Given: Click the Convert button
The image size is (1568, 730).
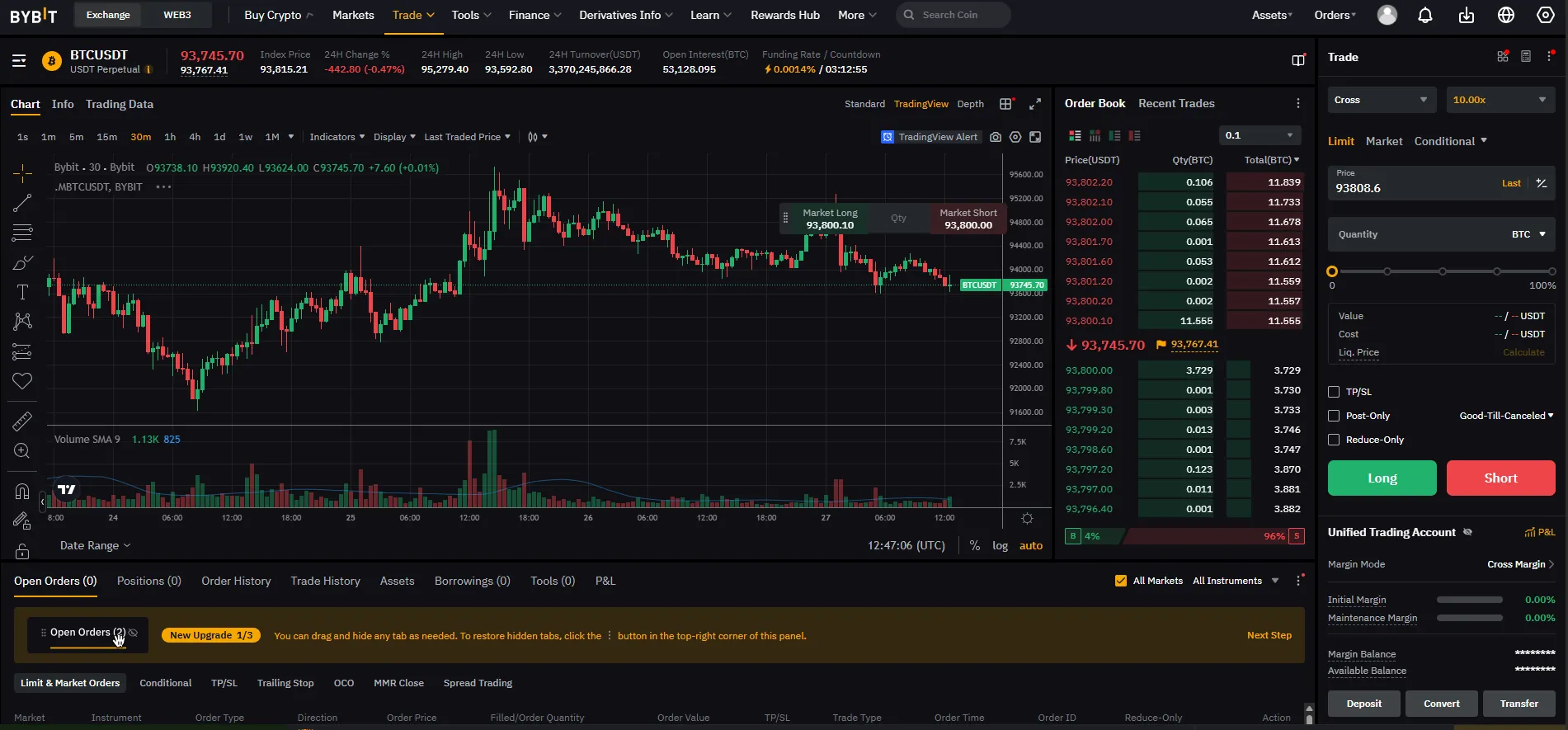Looking at the screenshot, I should (x=1442, y=704).
